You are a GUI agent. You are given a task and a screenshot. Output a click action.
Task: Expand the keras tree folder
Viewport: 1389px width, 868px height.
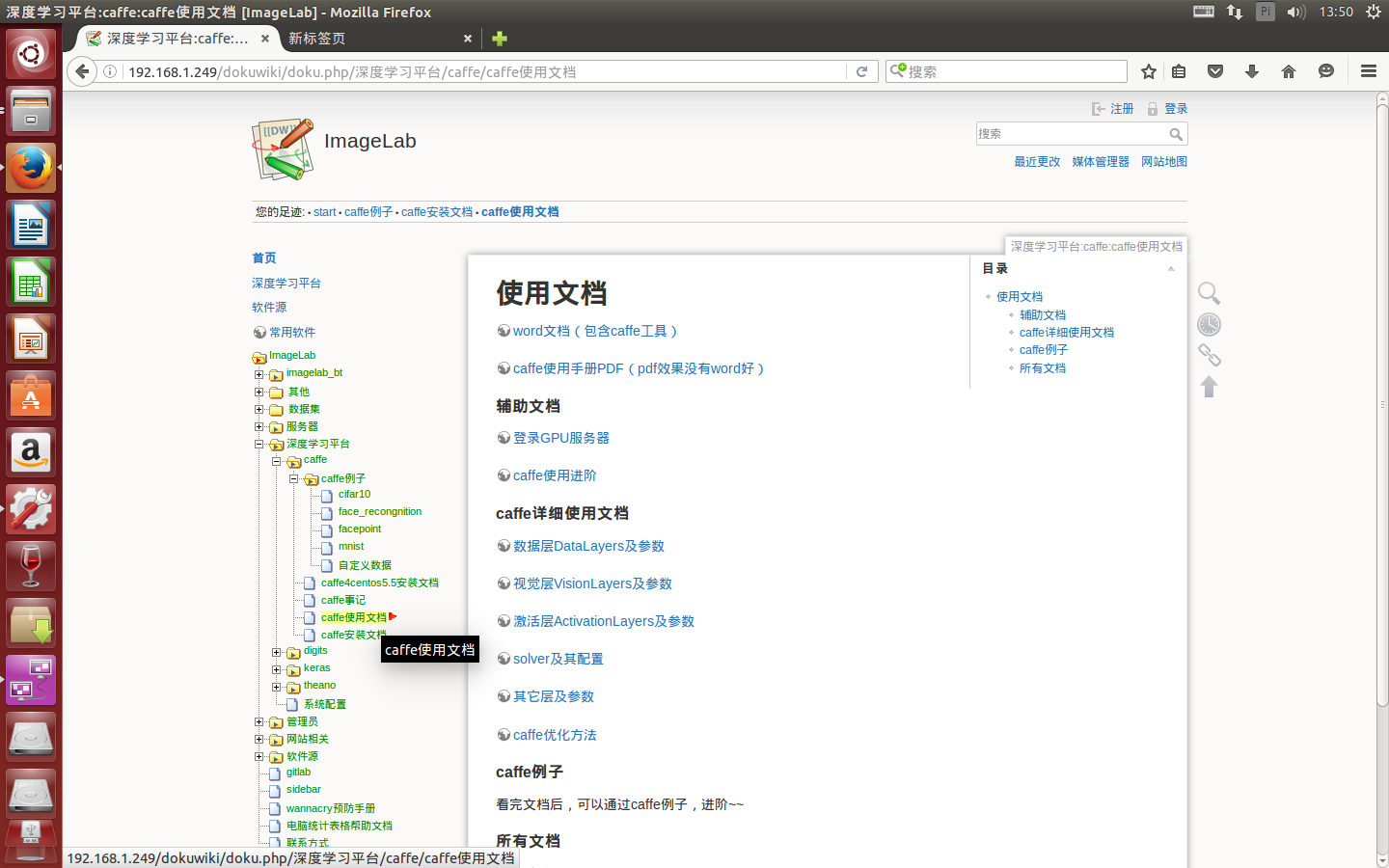276,669
